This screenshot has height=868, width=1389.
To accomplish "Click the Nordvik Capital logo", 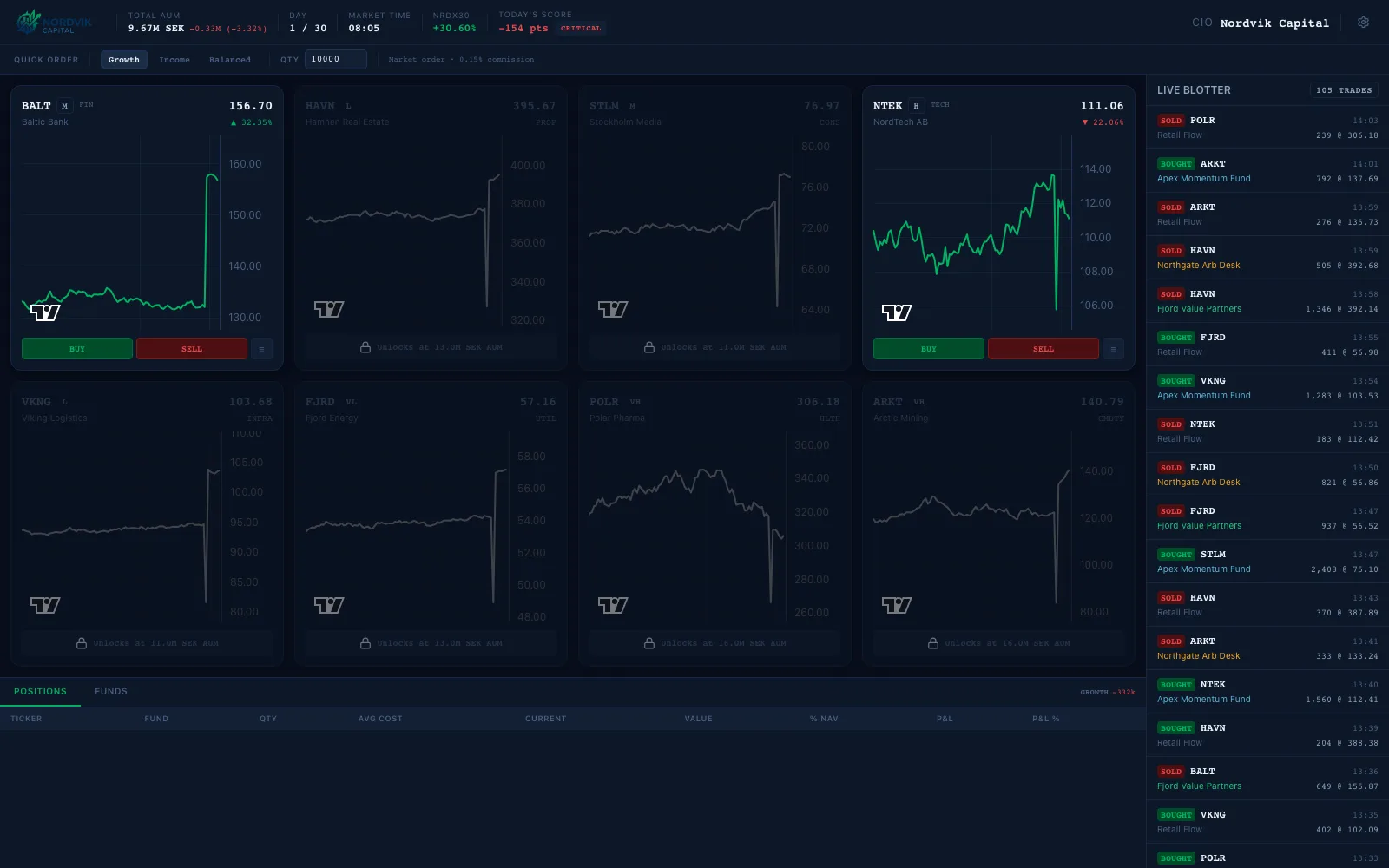I will pos(54,23).
